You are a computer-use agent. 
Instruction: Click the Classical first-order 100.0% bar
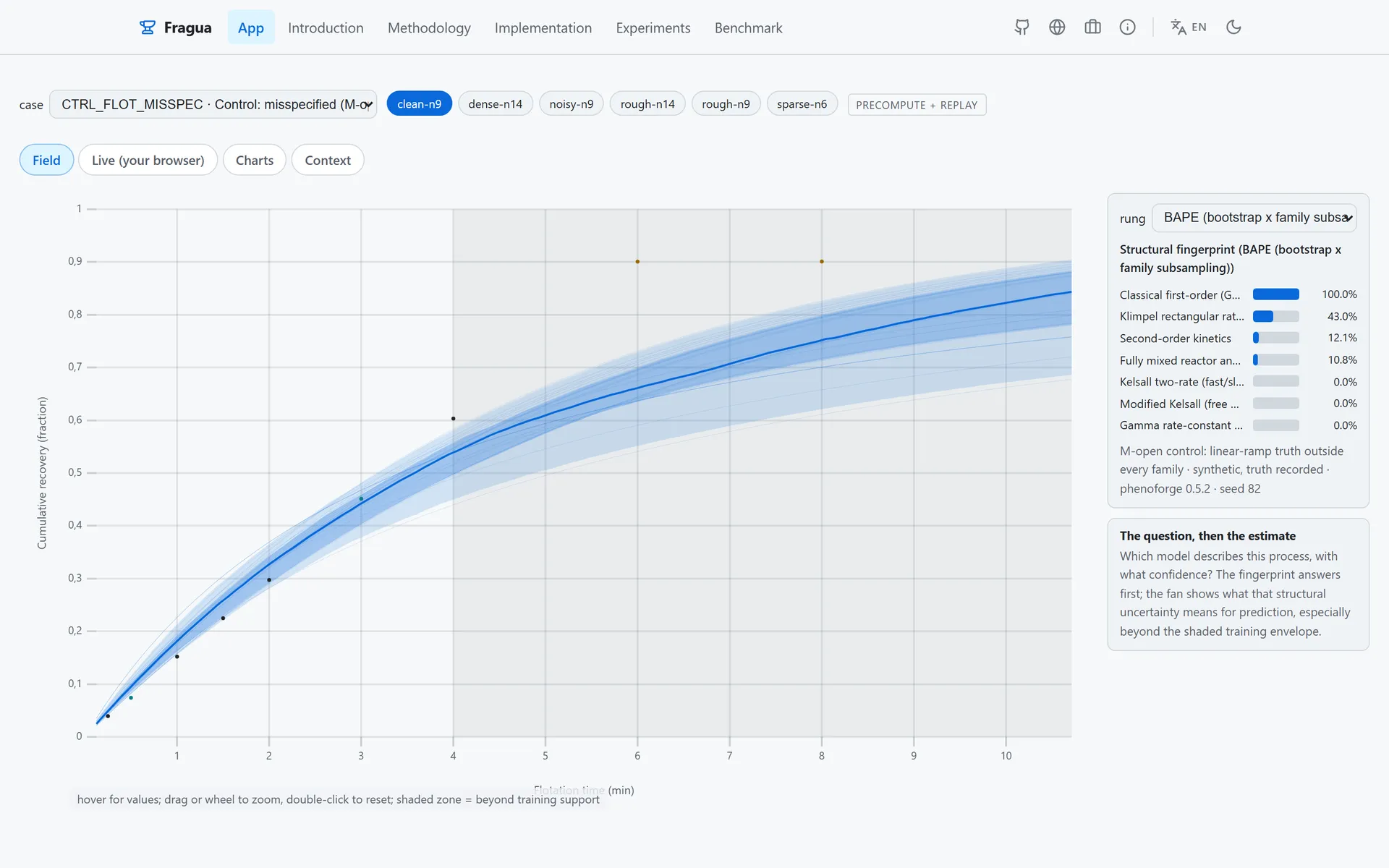(1275, 294)
